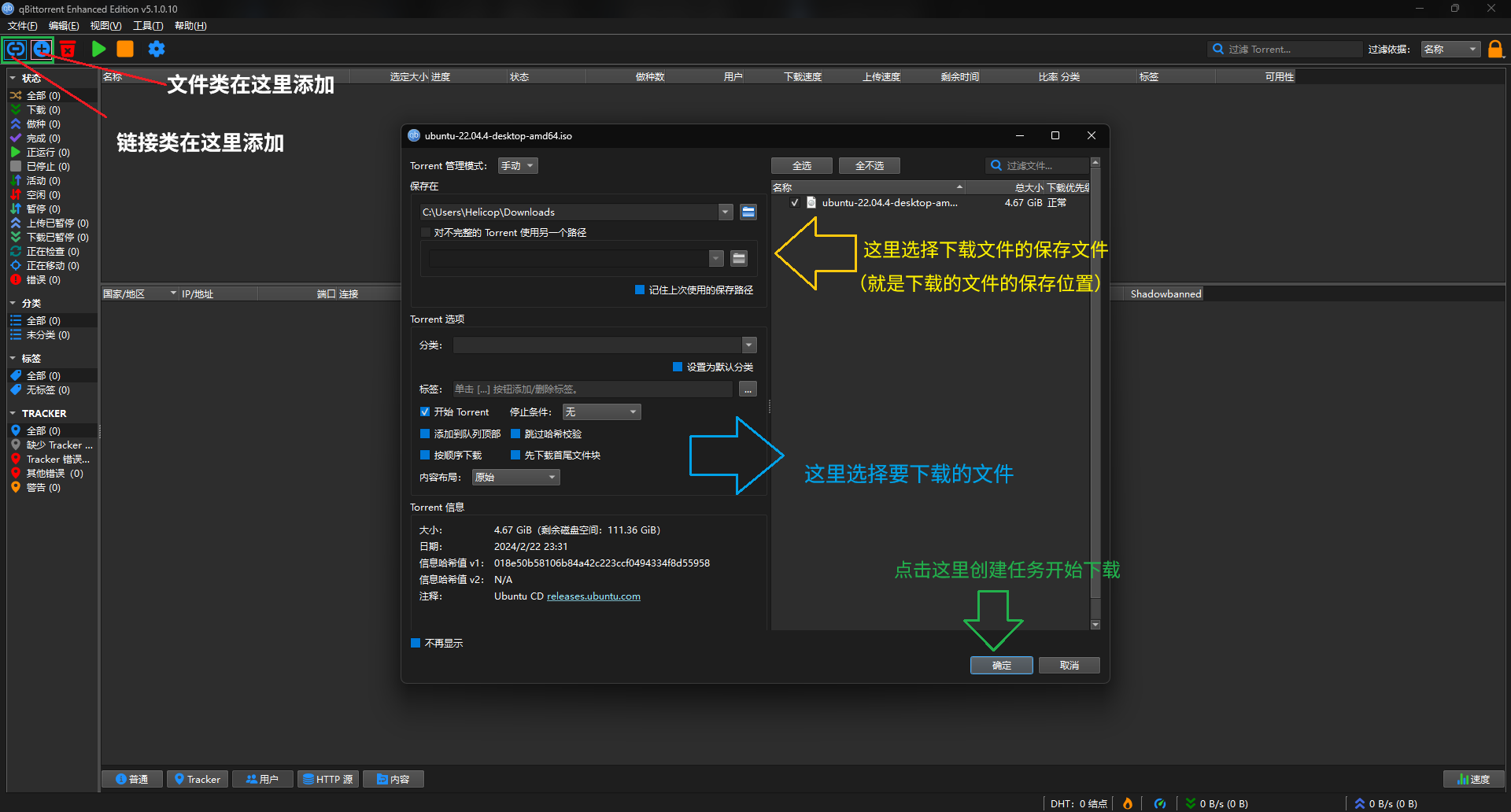Open the 工具(T) menu
Viewport: 1511px width, 812px height.
pos(148,26)
